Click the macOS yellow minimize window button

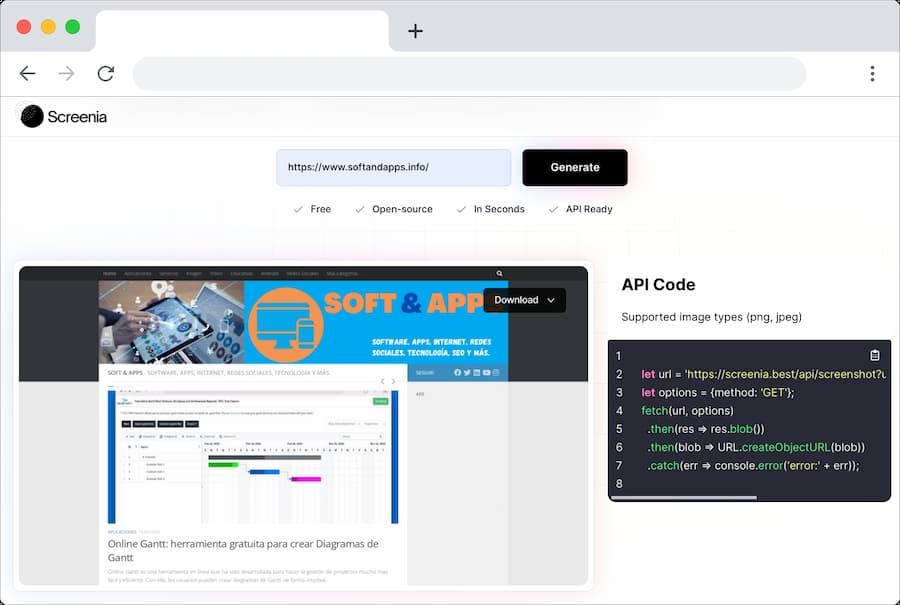click(x=48, y=27)
